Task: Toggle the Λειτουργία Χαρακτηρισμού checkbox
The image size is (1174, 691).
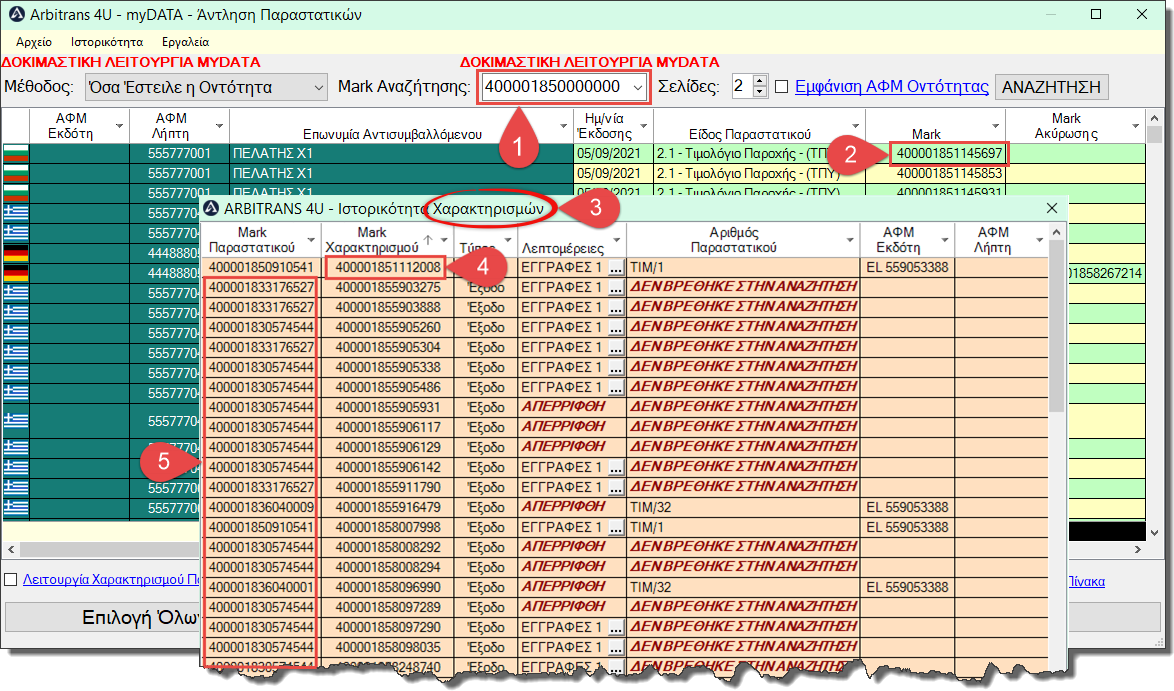Action: pos(10,579)
